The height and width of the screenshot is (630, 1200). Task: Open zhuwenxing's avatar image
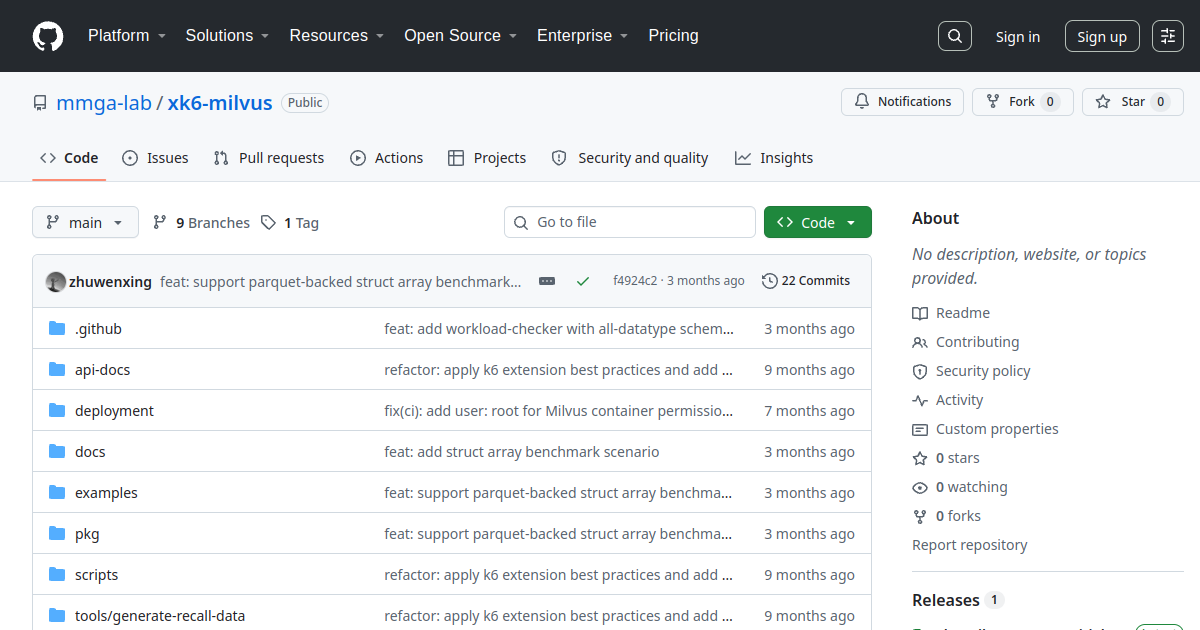click(x=56, y=282)
